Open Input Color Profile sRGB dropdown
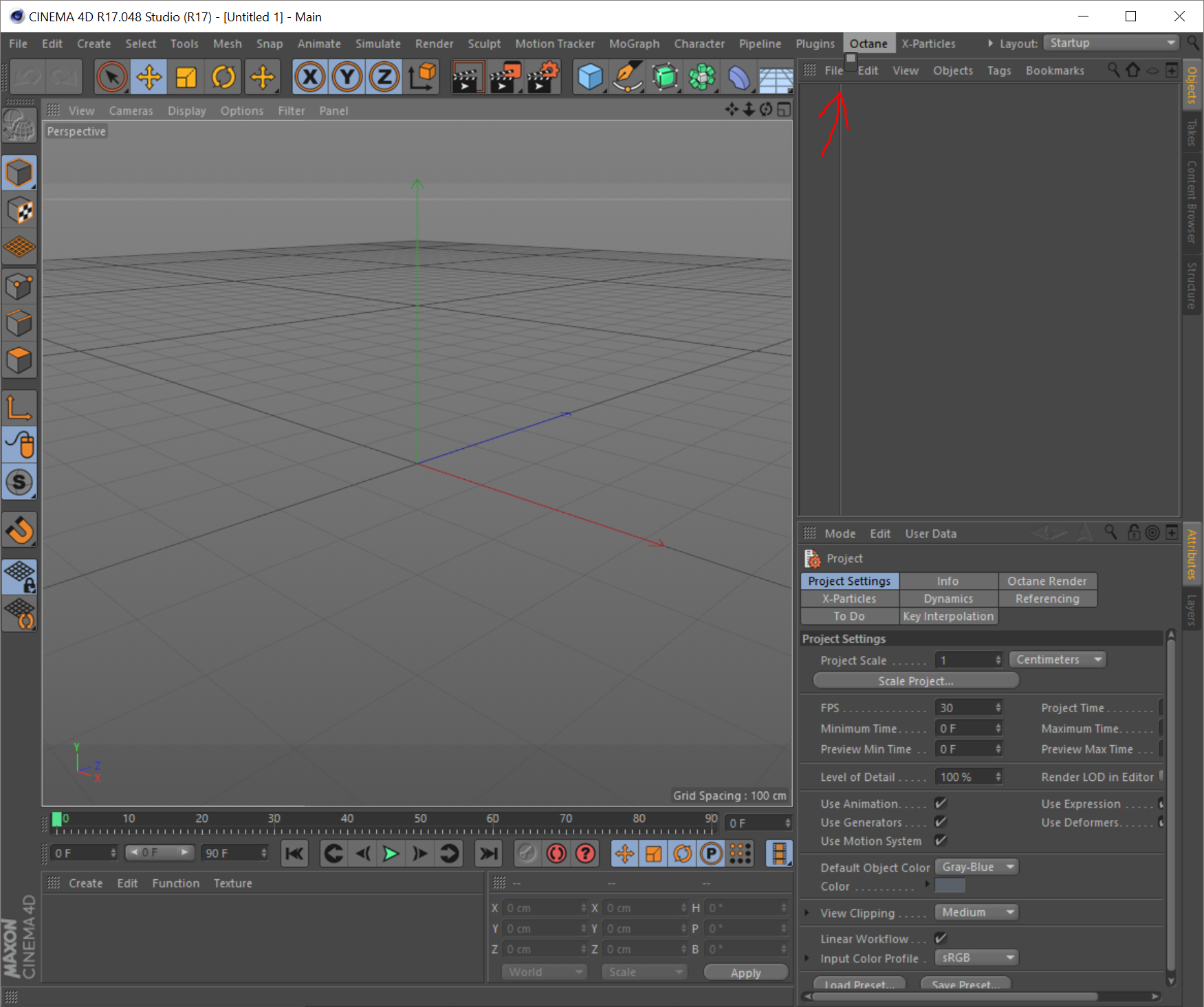 pyautogui.click(x=976, y=958)
